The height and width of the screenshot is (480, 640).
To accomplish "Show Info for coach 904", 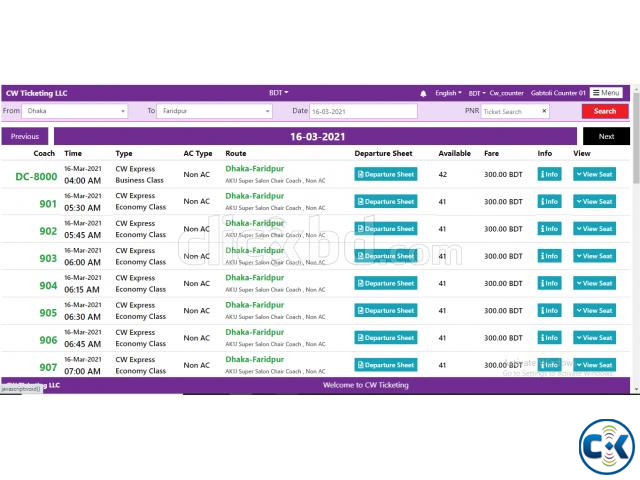I will pyautogui.click(x=549, y=283).
